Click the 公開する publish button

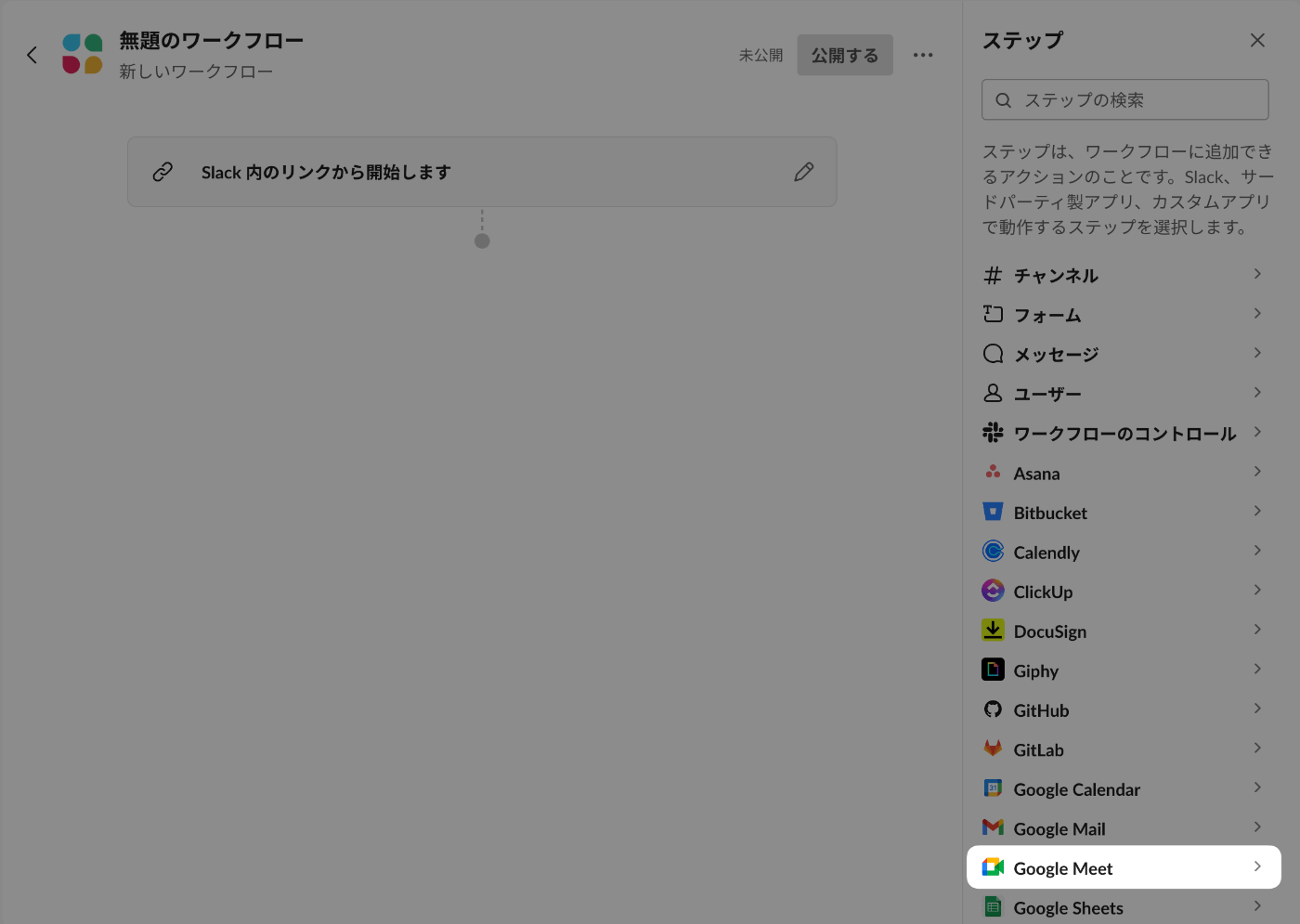coord(845,55)
